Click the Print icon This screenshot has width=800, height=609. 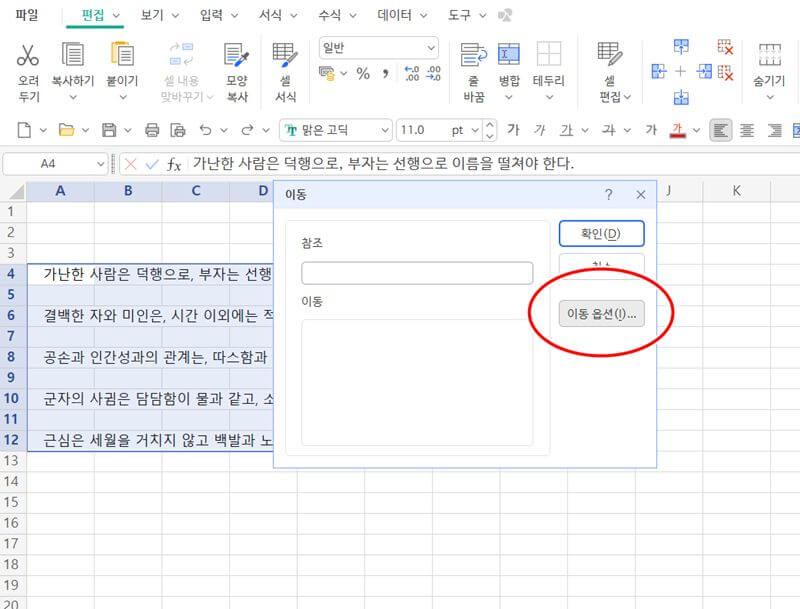tap(152, 130)
